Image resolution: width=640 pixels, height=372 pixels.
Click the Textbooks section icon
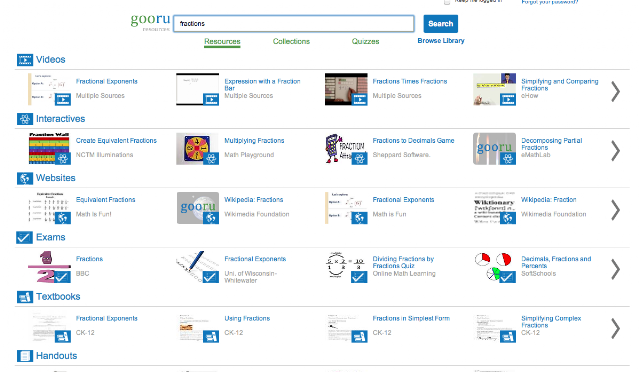(x=24, y=297)
